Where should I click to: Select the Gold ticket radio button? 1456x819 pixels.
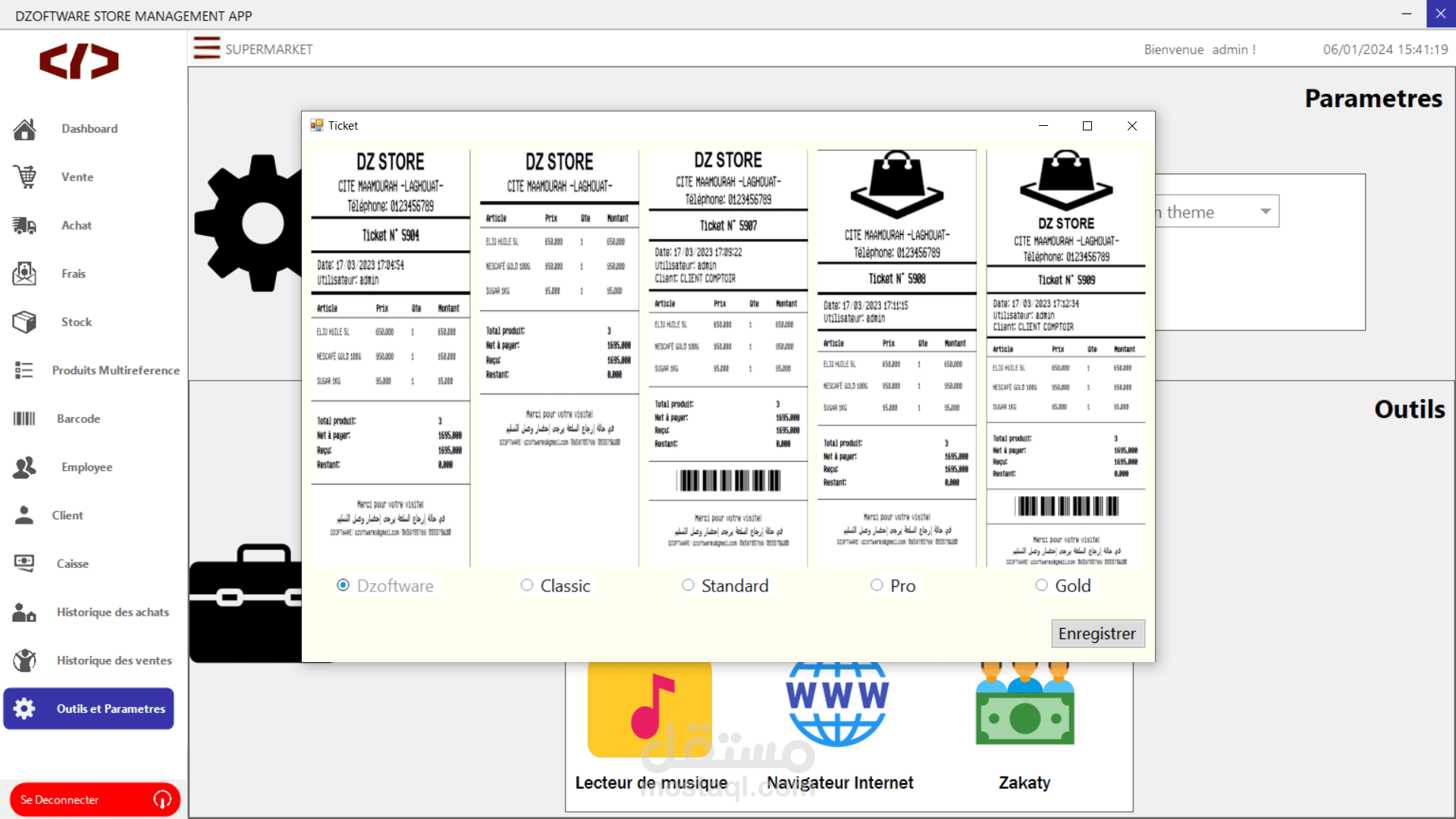[x=1042, y=585]
